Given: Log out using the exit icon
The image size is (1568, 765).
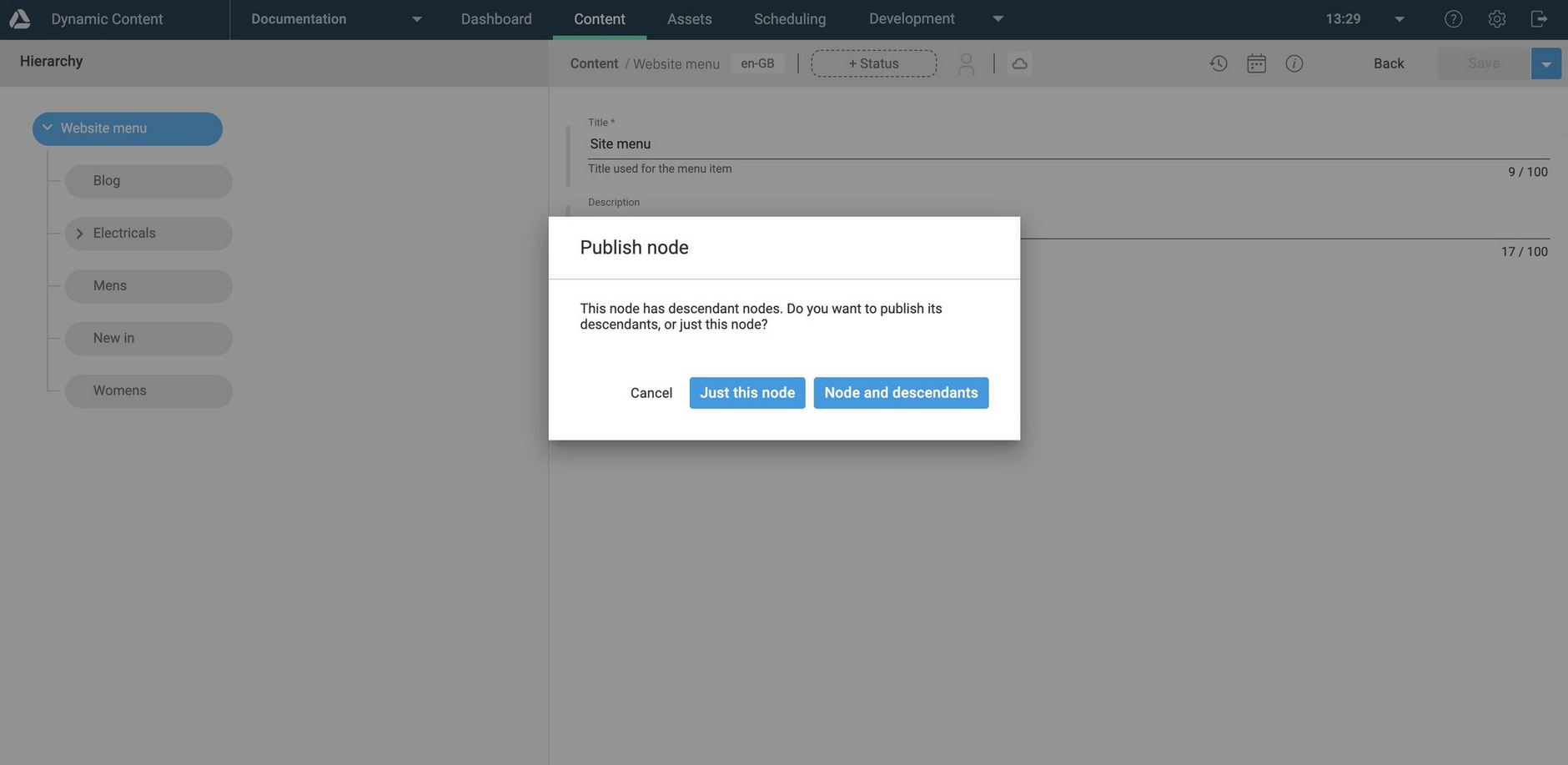Looking at the screenshot, I should [1539, 18].
